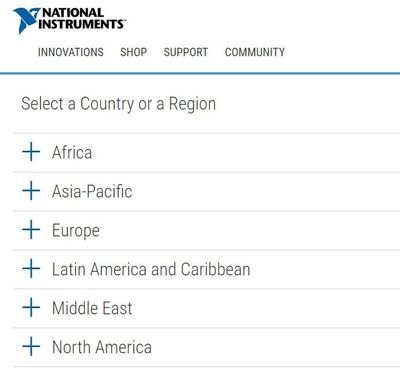The width and height of the screenshot is (400, 391).
Task: Expand North America using its plus icon
Action: coord(31,346)
